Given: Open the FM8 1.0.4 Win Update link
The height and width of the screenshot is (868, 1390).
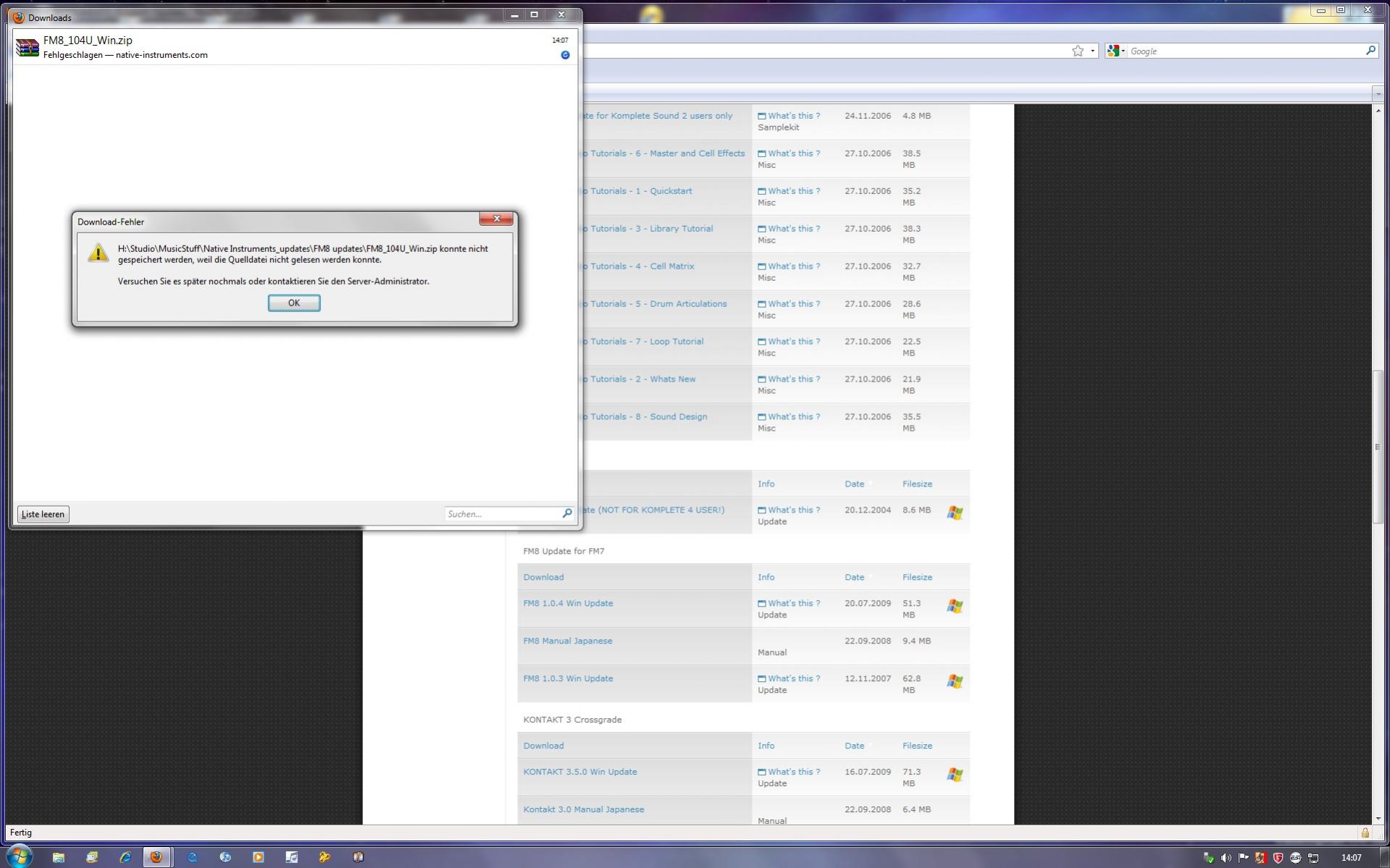Looking at the screenshot, I should coord(568,603).
